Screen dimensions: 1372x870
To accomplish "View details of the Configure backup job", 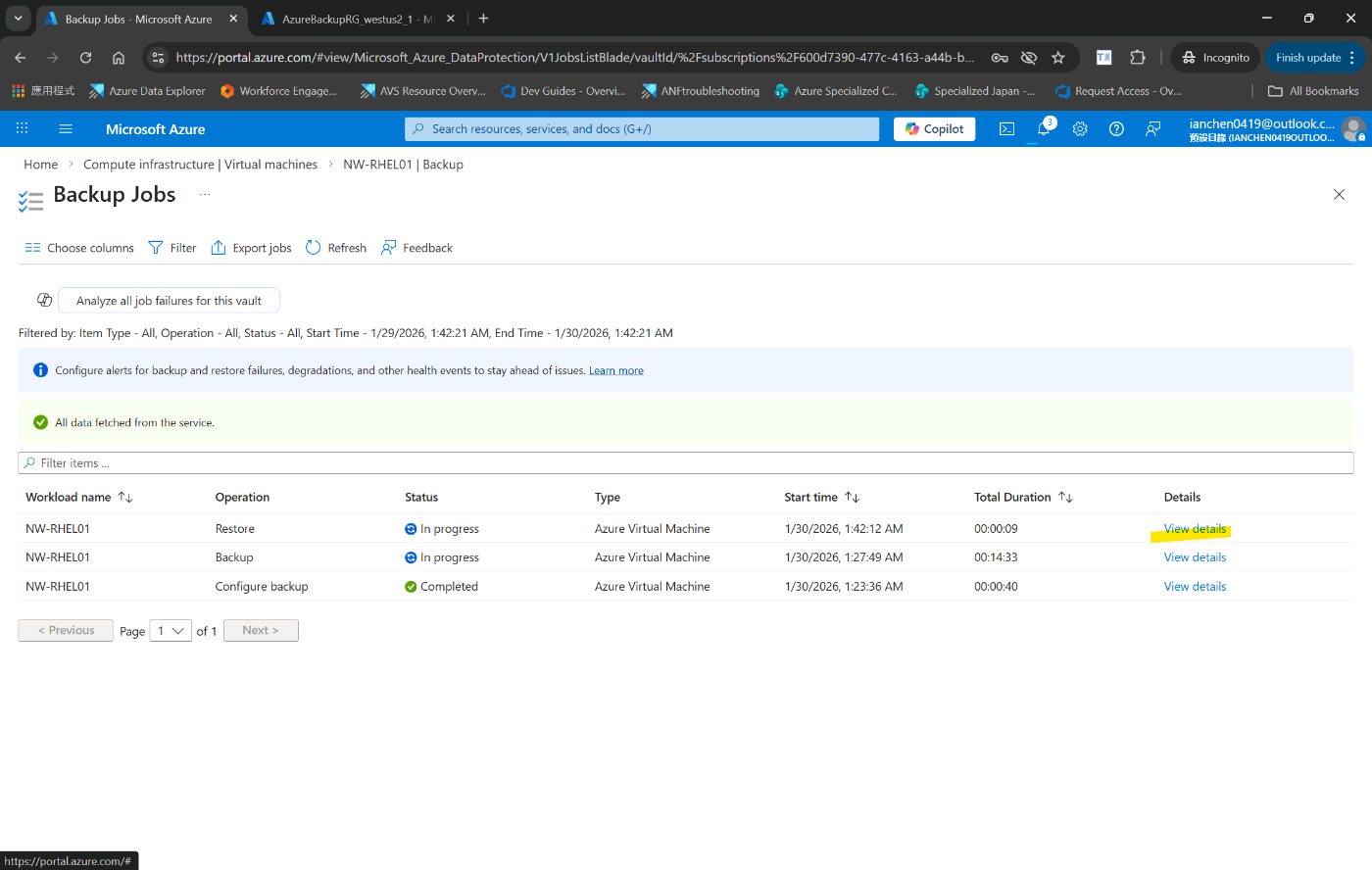I will tap(1195, 587).
